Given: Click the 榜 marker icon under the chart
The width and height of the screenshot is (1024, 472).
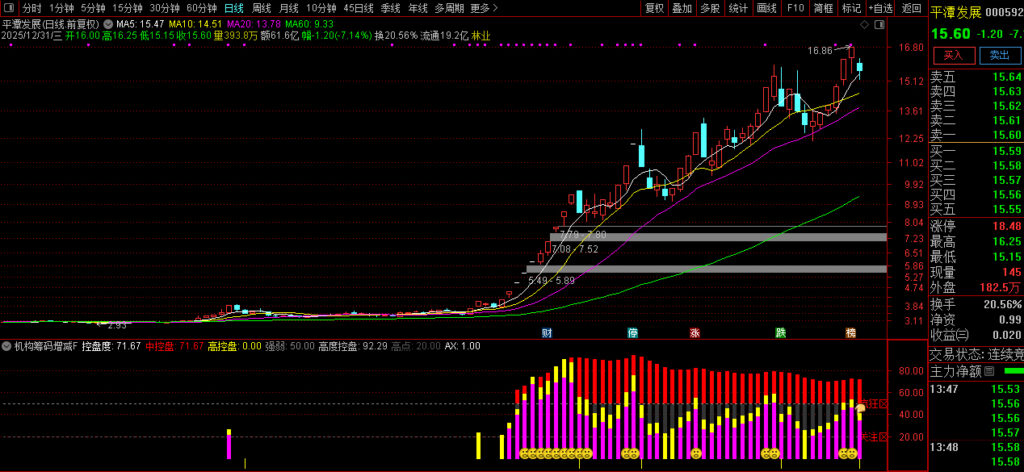Looking at the screenshot, I should 850,333.
